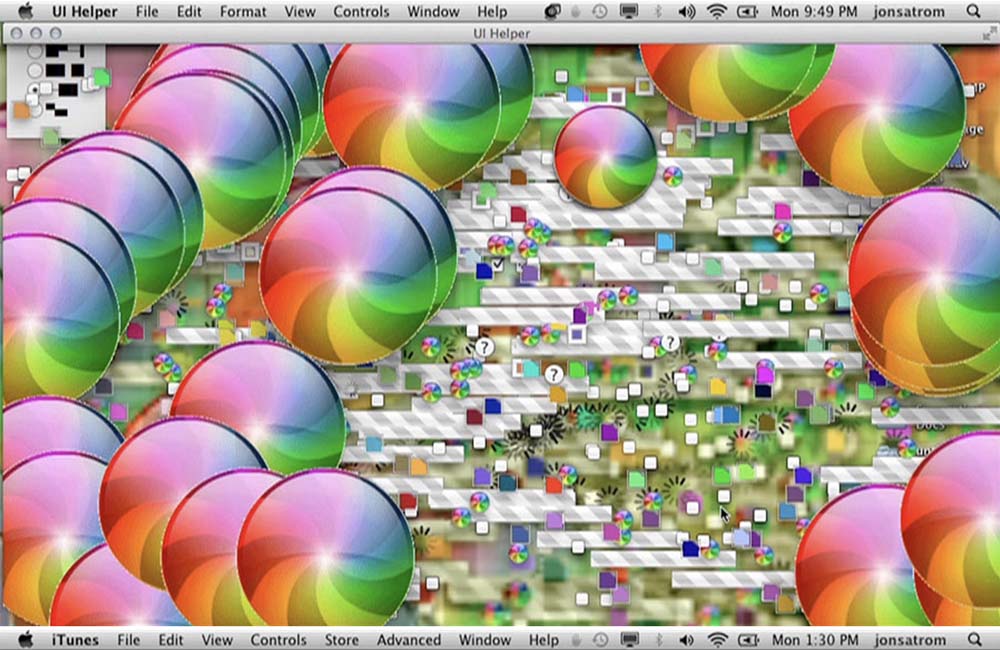Open Wi-Fi status icon near the 1:30 PM clock
The image size is (1000, 650).
[x=718, y=639]
